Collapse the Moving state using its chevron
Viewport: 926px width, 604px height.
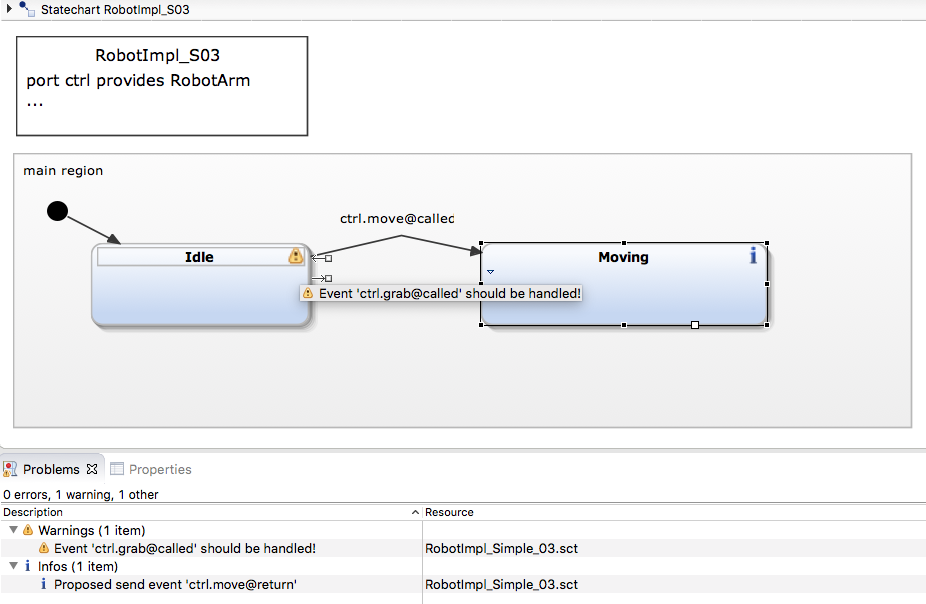click(x=489, y=270)
